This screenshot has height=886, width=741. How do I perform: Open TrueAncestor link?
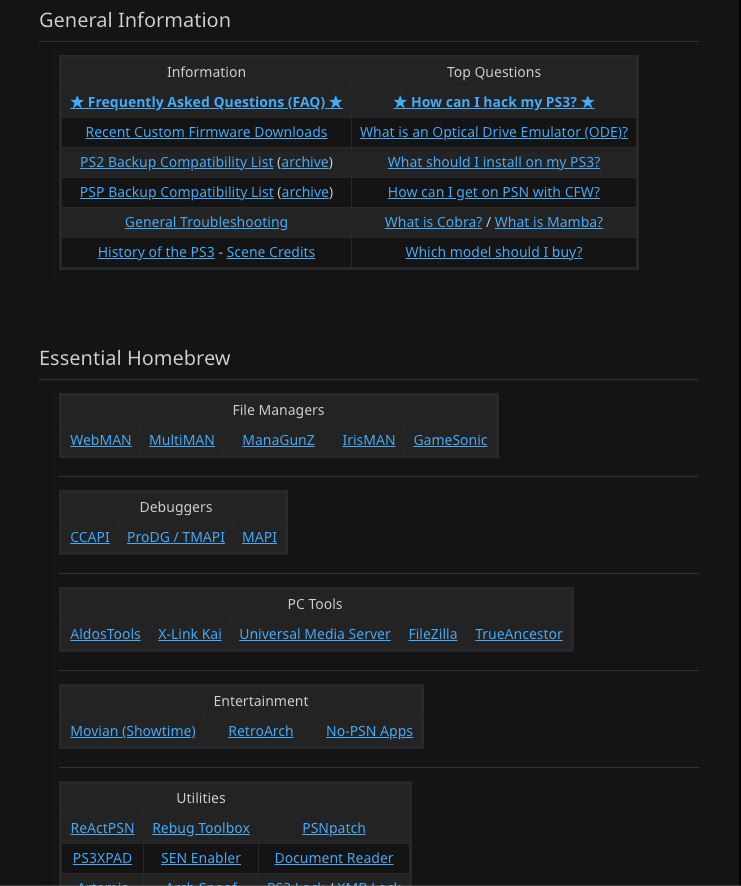pyautogui.click(x=519, y=635)
